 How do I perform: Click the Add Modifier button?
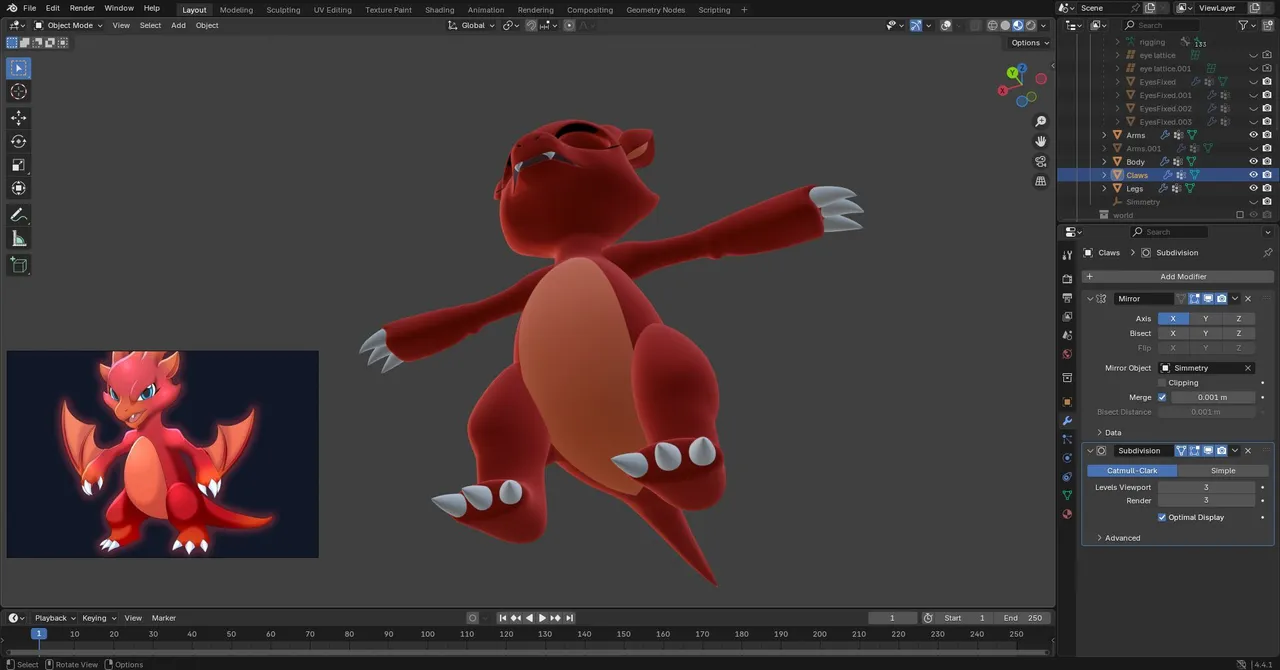(1178, 276)
